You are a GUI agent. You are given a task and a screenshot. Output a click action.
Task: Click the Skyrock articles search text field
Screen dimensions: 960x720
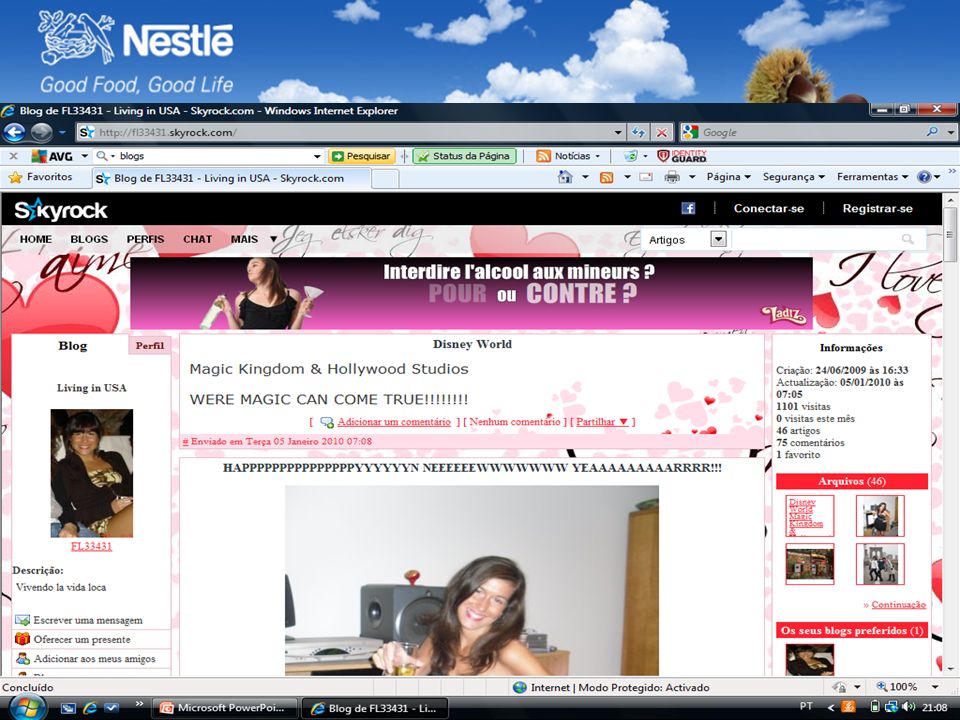(814, 239)
